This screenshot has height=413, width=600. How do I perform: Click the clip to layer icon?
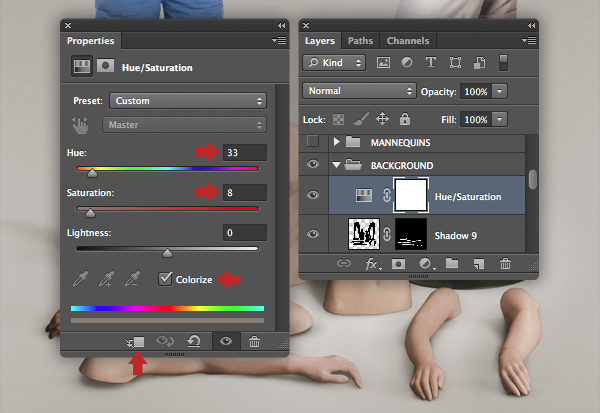pos(136,342)
